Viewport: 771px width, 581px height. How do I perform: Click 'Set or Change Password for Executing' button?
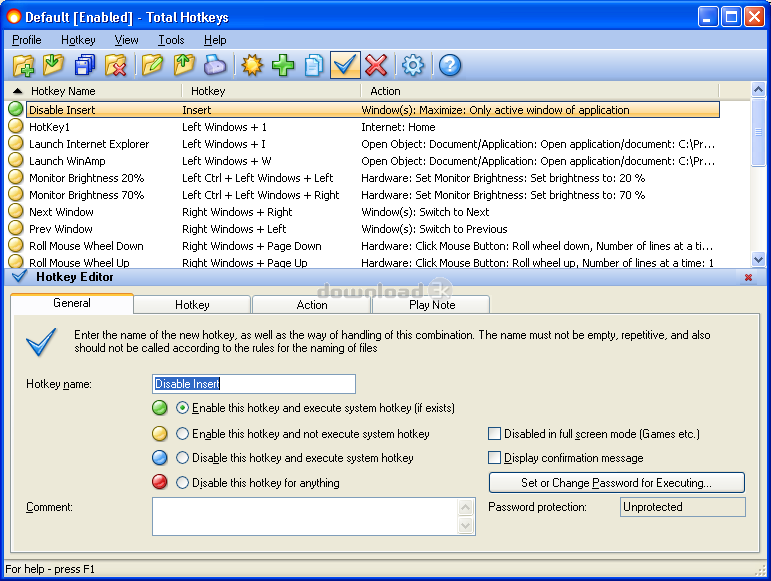pos(616,483)
